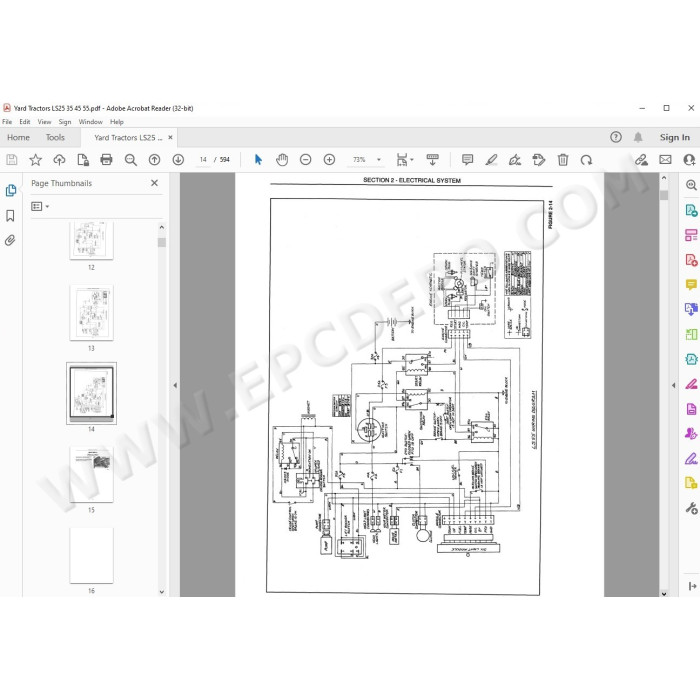Open notifications bell
This screenshot has height=700, width=700.
click(x=638, y=137)
